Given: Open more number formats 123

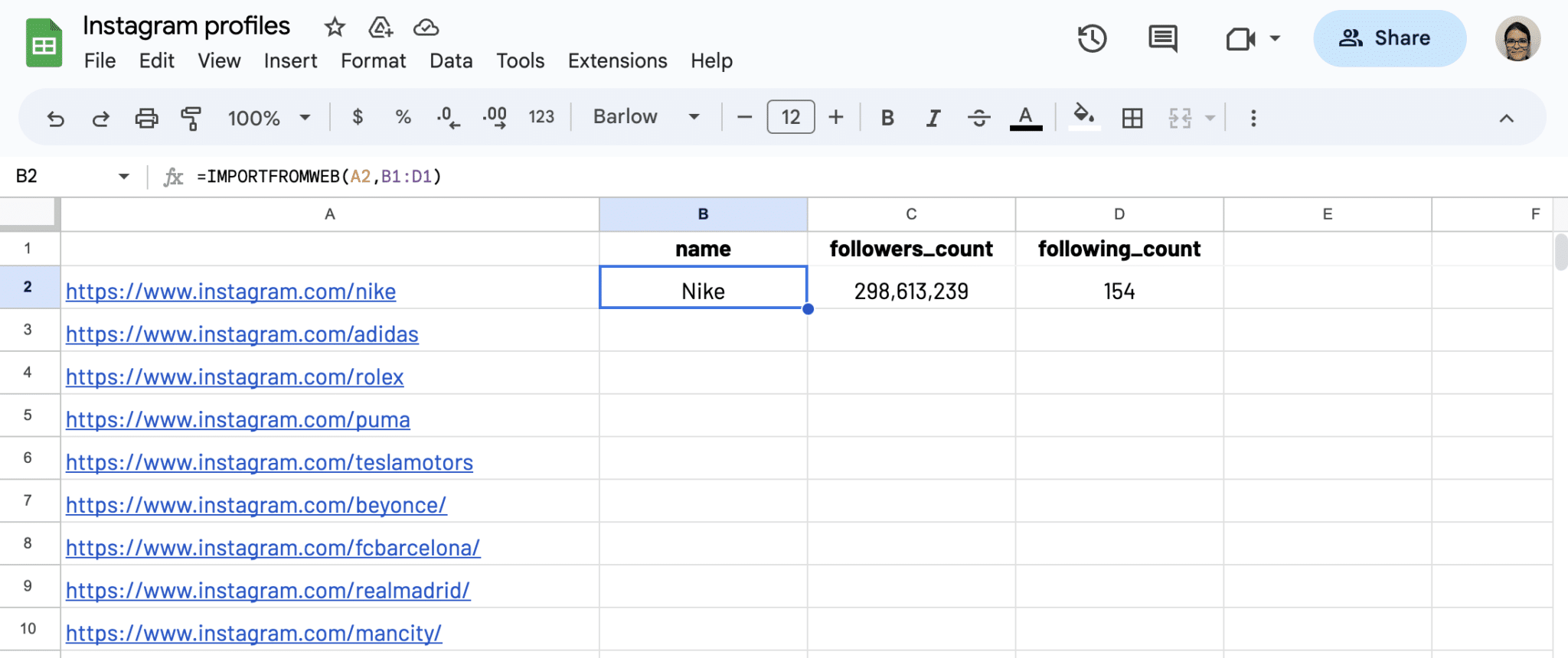Looking at the screenshot, I should point(541,117).
